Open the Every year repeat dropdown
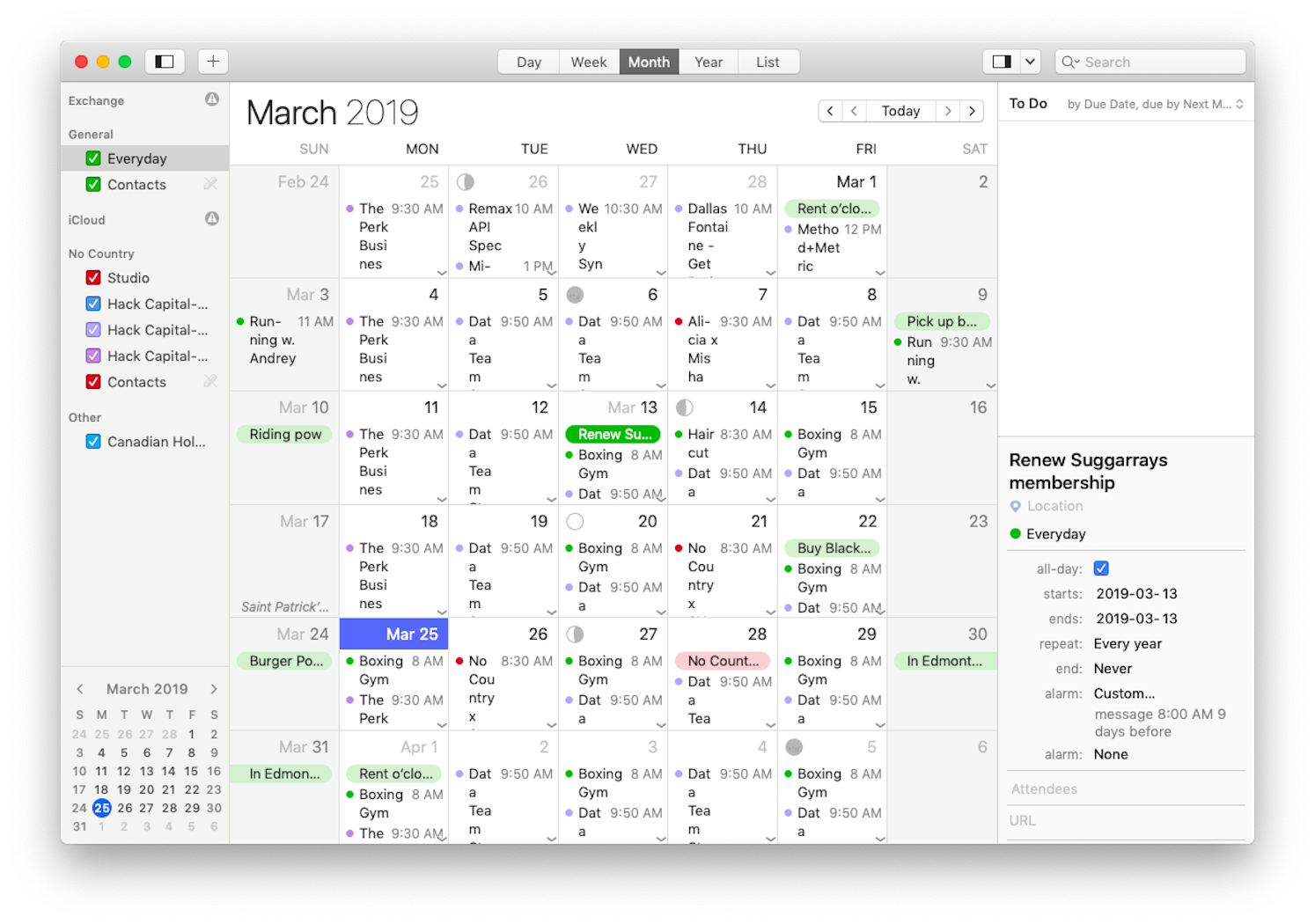Screen dimensions: 1315x924 (1128, 644)
